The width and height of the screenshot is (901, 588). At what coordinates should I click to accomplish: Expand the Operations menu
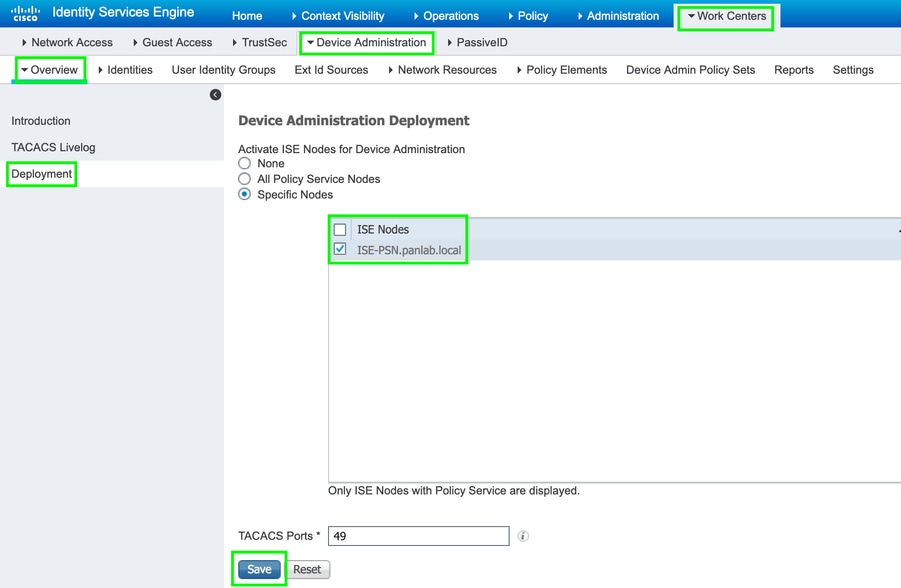tap(446, 16)
